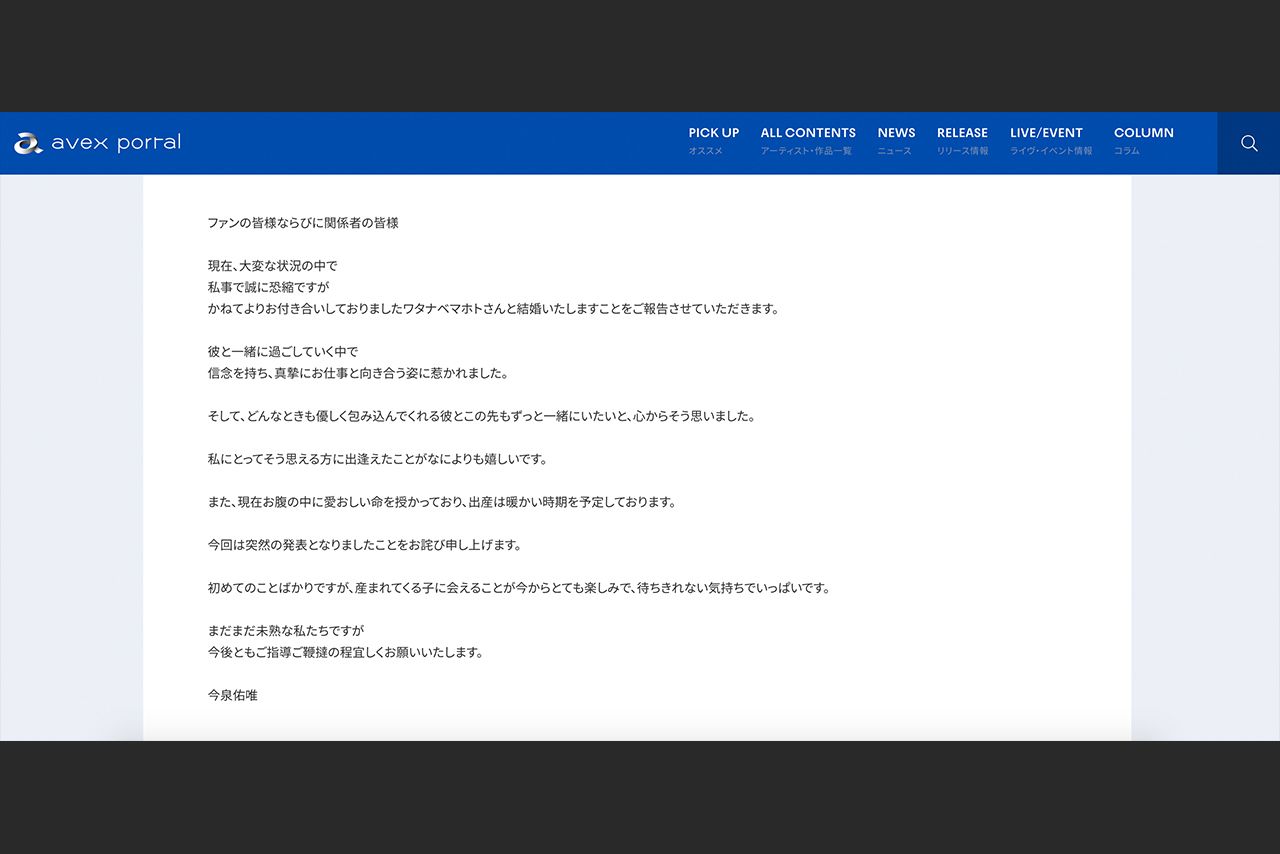Click the greeting line ファンの皆様ならびに関係者の皆様

(x=302, y=223)
